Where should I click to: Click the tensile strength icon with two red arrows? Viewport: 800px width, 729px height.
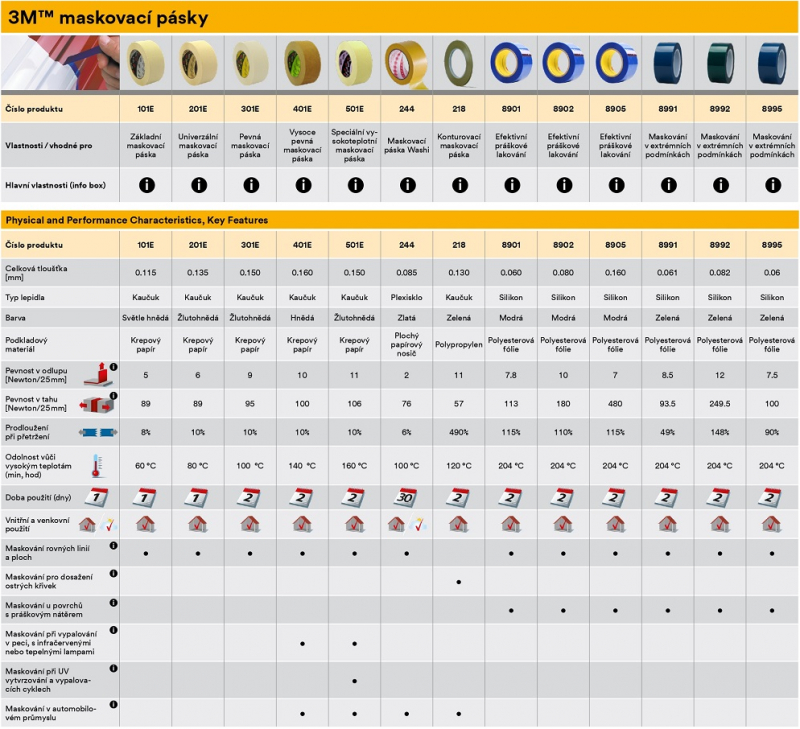[x=96, y=405]
